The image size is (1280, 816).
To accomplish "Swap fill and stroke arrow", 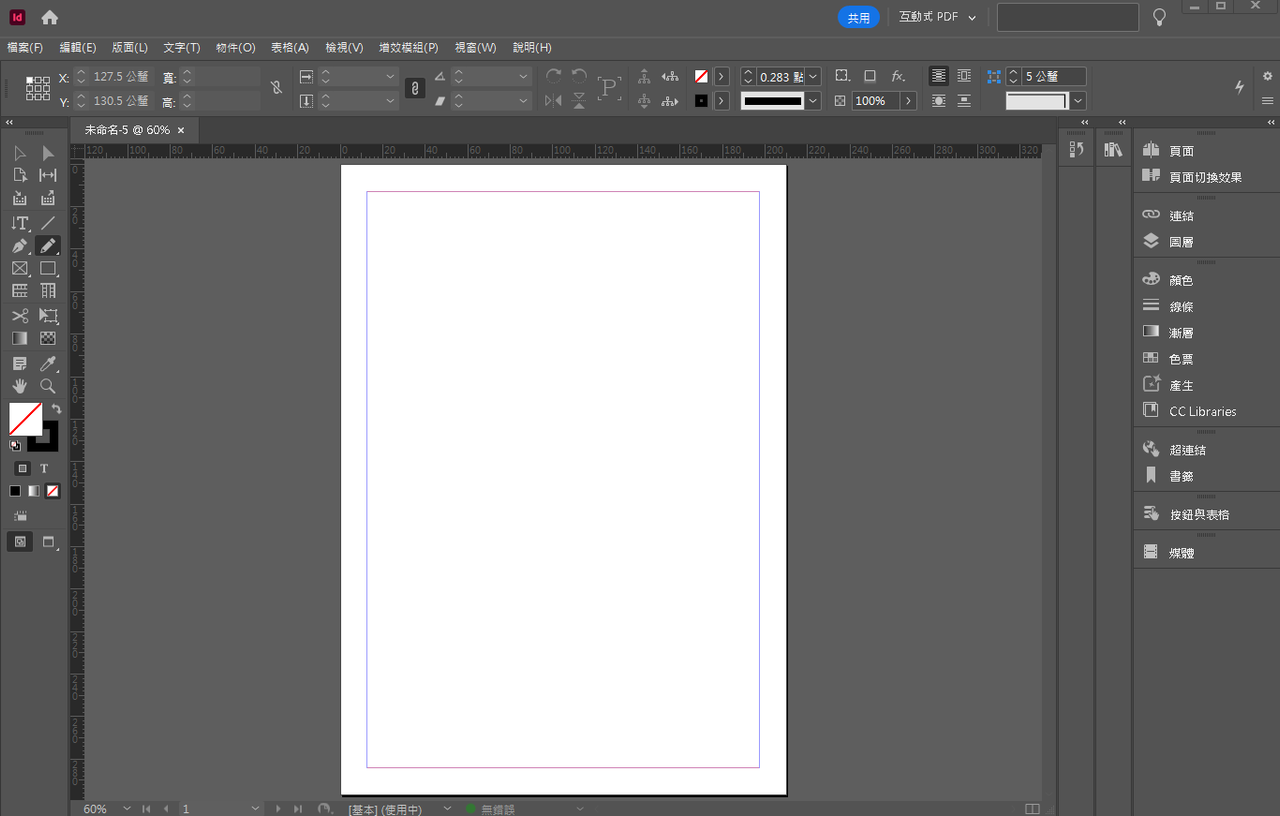I will [x=56, y=409].
